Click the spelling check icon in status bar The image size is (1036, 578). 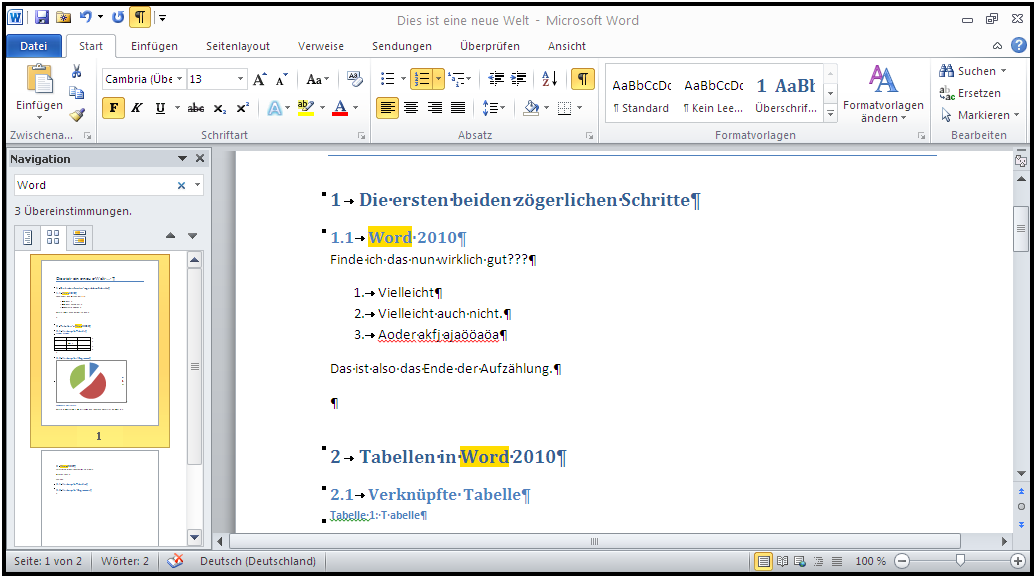pyautogui.click(x=175, y=561)
